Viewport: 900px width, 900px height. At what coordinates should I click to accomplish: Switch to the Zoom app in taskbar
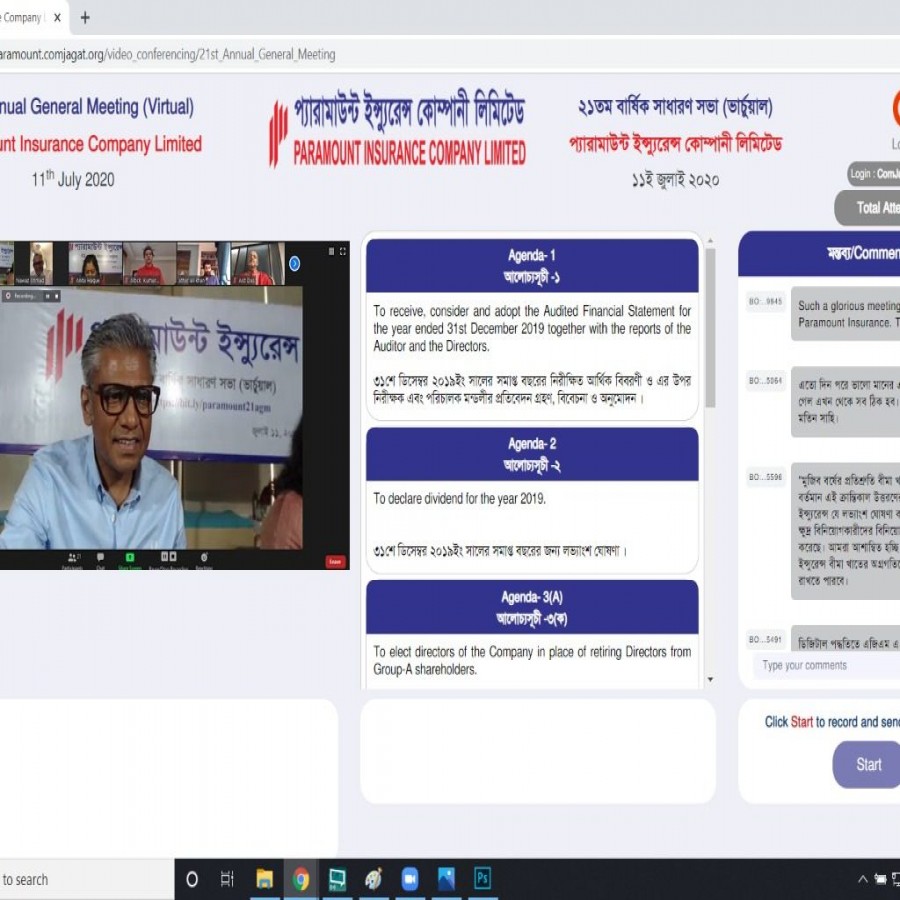409,879
